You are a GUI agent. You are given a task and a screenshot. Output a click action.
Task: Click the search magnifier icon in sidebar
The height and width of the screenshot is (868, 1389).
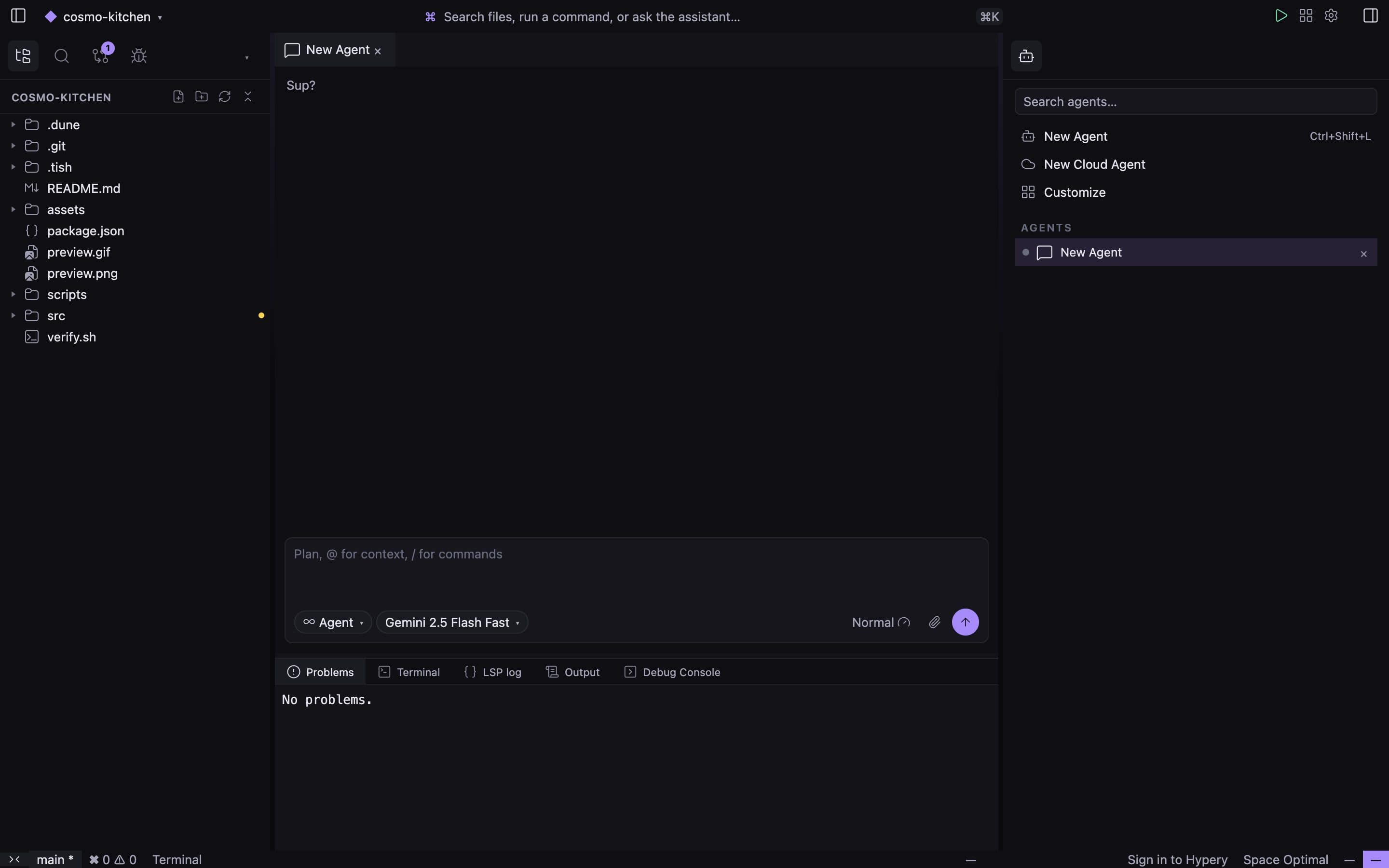click(61, 55)
